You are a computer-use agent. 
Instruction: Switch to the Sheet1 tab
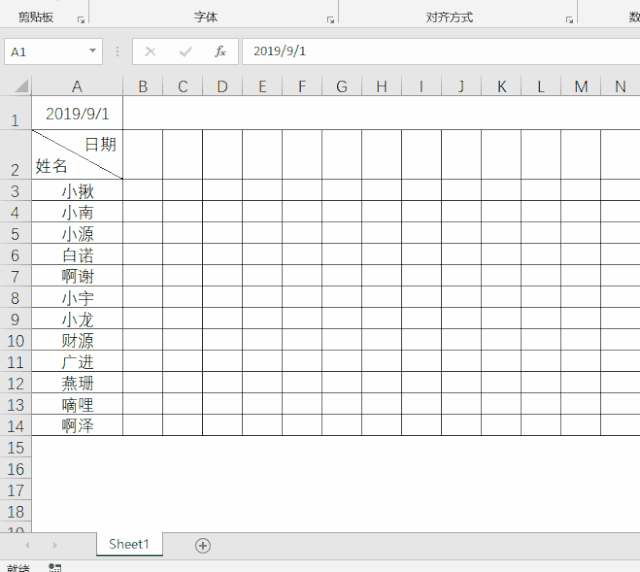129,544
